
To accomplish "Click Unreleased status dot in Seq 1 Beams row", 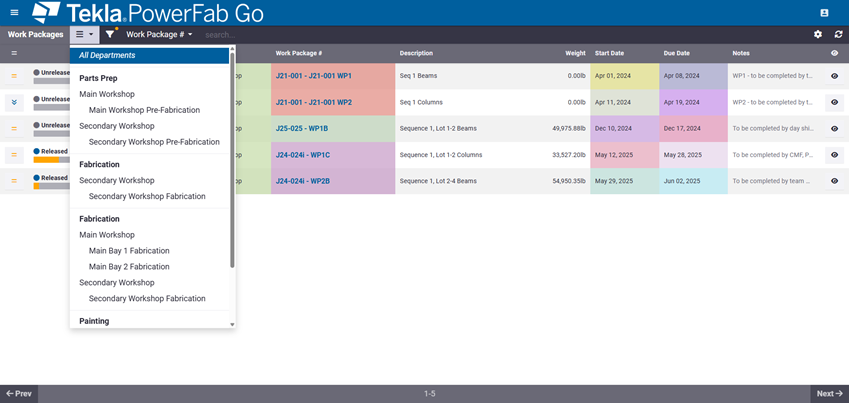I will point(36,72).
